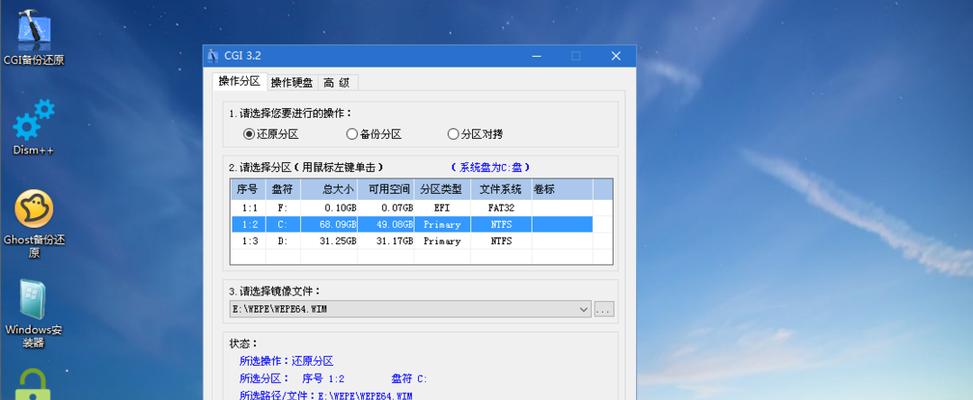Select partition row 1:1 drive F:
This screenshot has width=973, height=400.
pos(412,208)
